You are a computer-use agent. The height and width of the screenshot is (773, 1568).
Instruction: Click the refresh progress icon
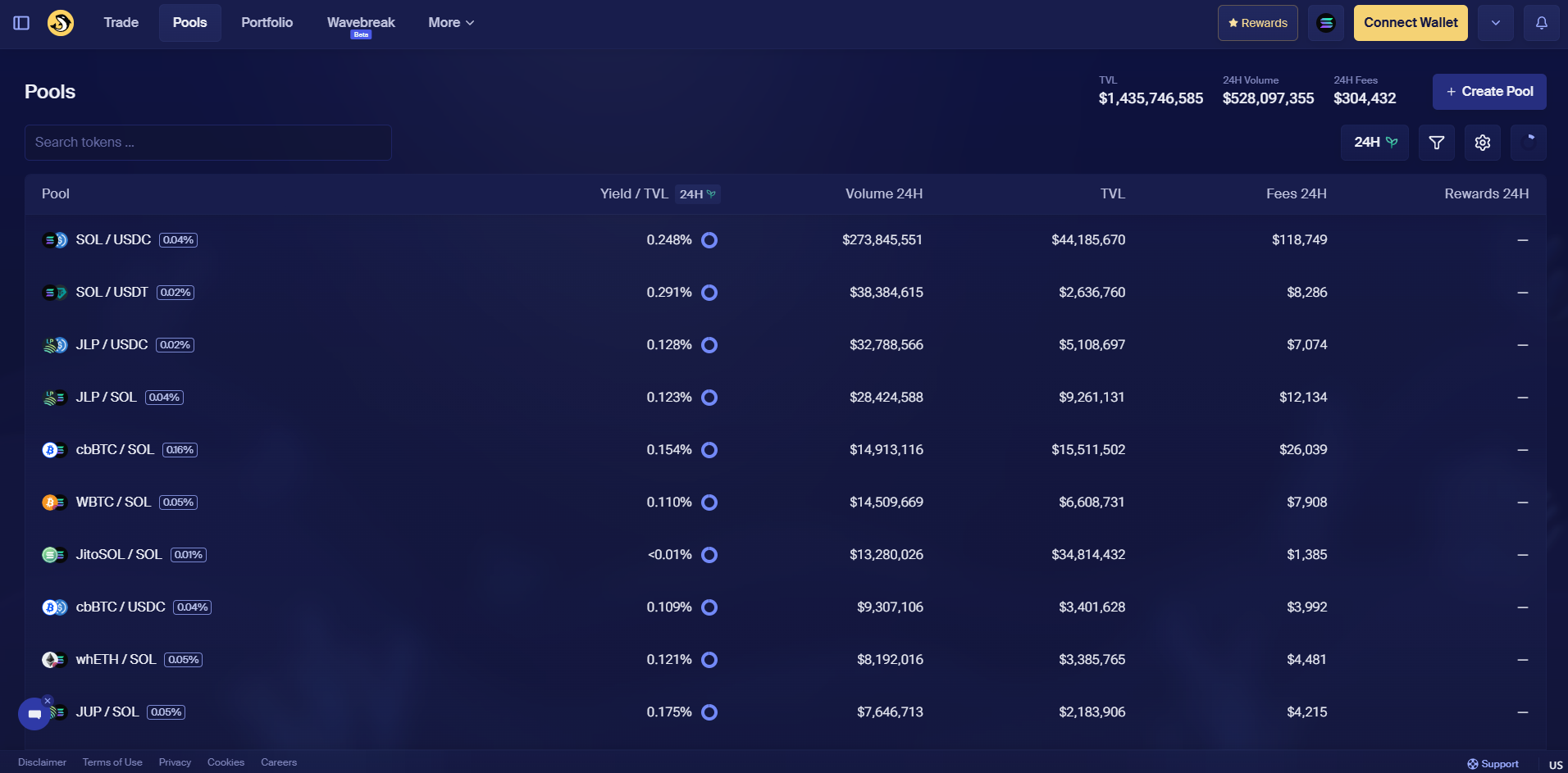[x=1528, y=143]
